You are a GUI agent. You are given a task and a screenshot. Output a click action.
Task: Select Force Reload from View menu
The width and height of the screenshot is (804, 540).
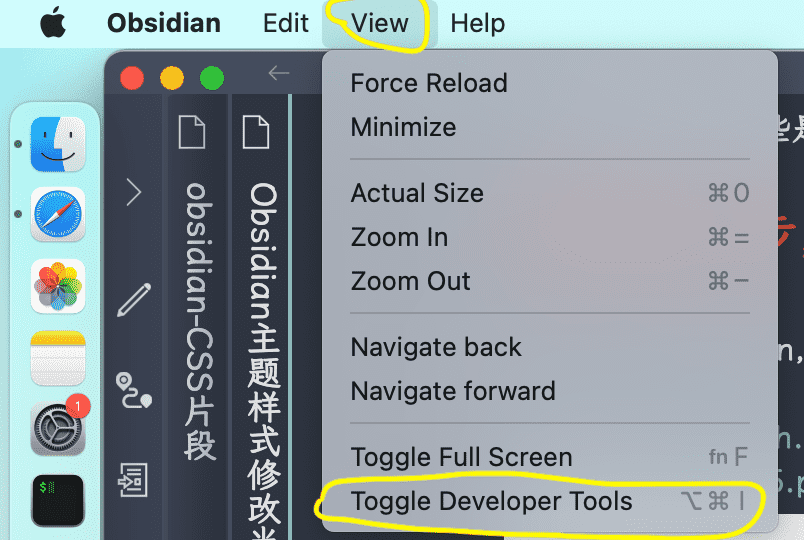point(550,83)
